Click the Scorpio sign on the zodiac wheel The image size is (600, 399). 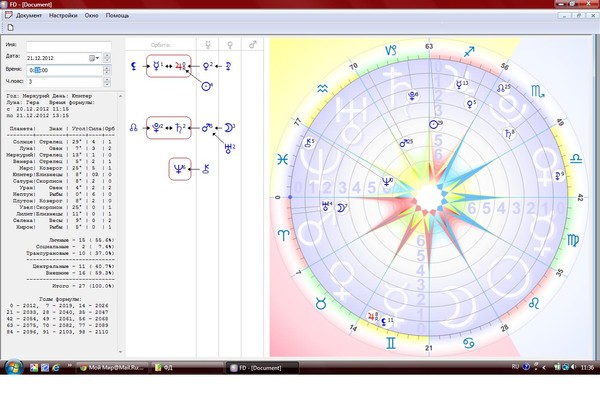537,91
